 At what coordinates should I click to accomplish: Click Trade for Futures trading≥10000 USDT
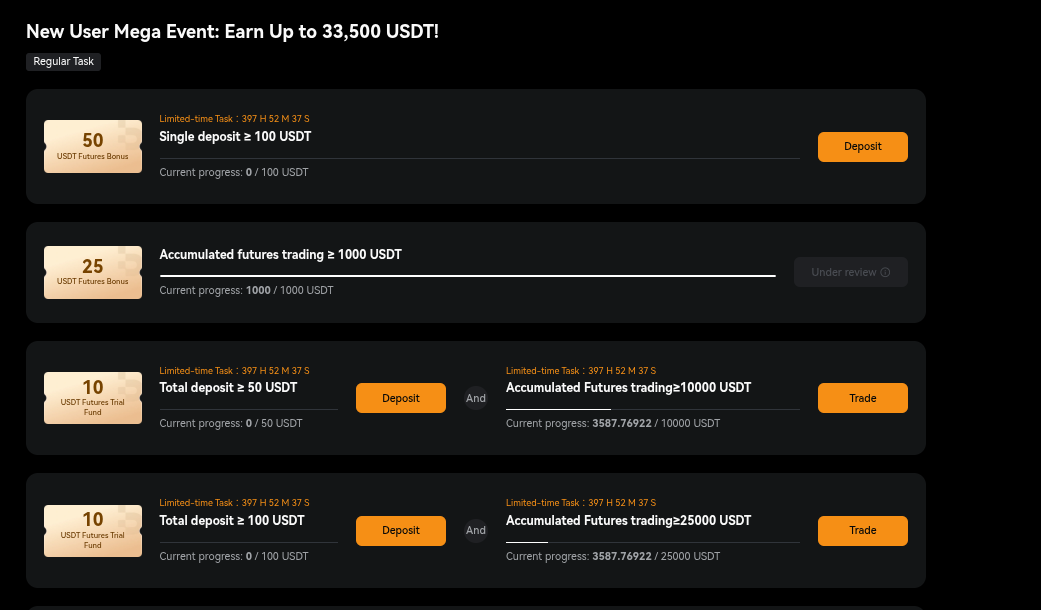pos(862,398)
